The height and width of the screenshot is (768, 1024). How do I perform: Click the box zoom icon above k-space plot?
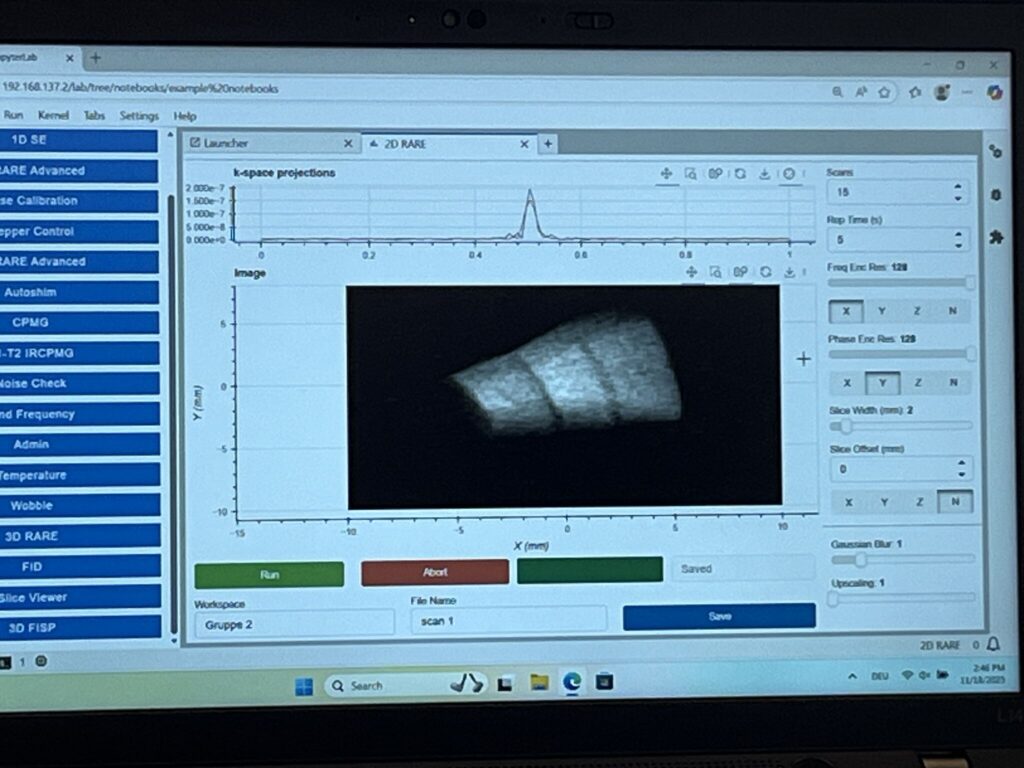[x=690, y=174]
